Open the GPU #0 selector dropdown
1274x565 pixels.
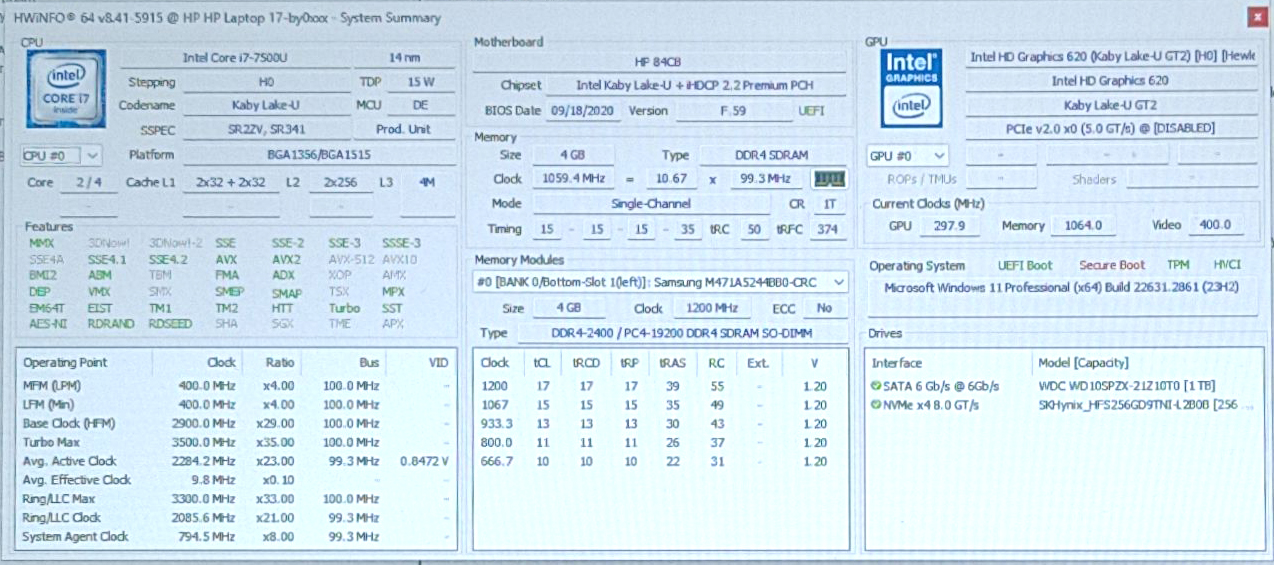[x=908, y=156]
